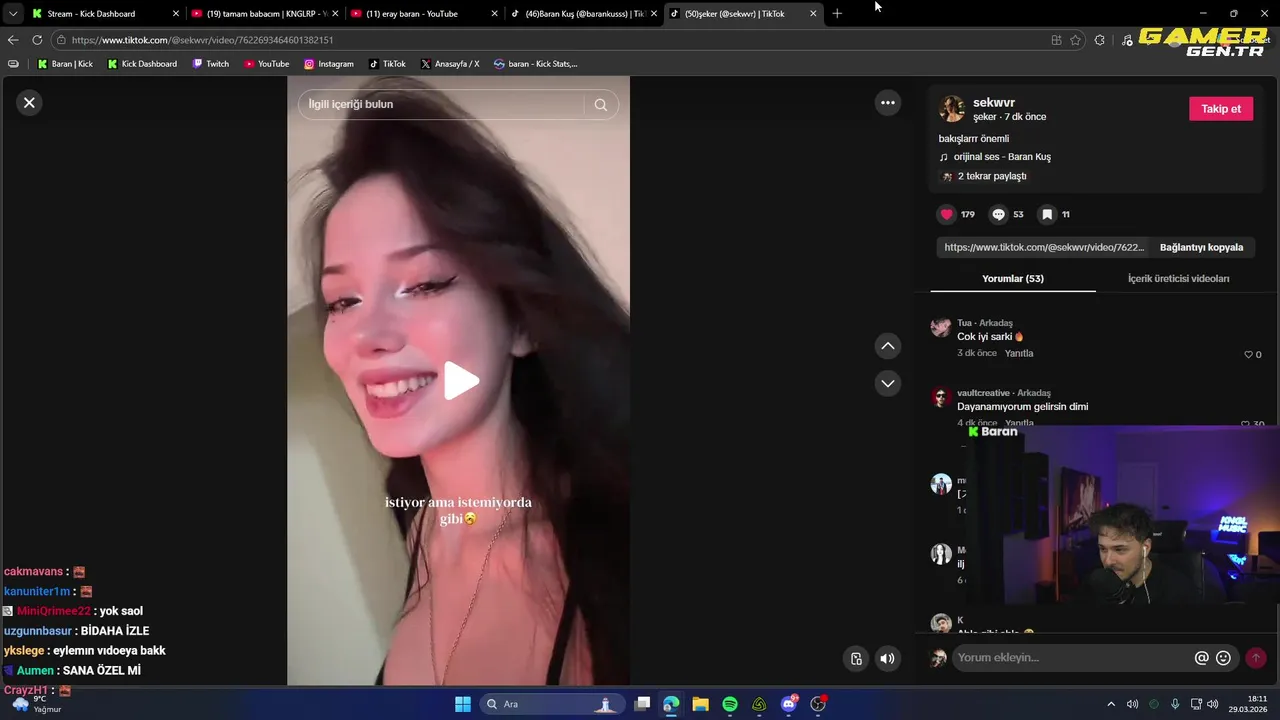Click the browser address bar URL
1280x720 pixels.
(202, 40)
